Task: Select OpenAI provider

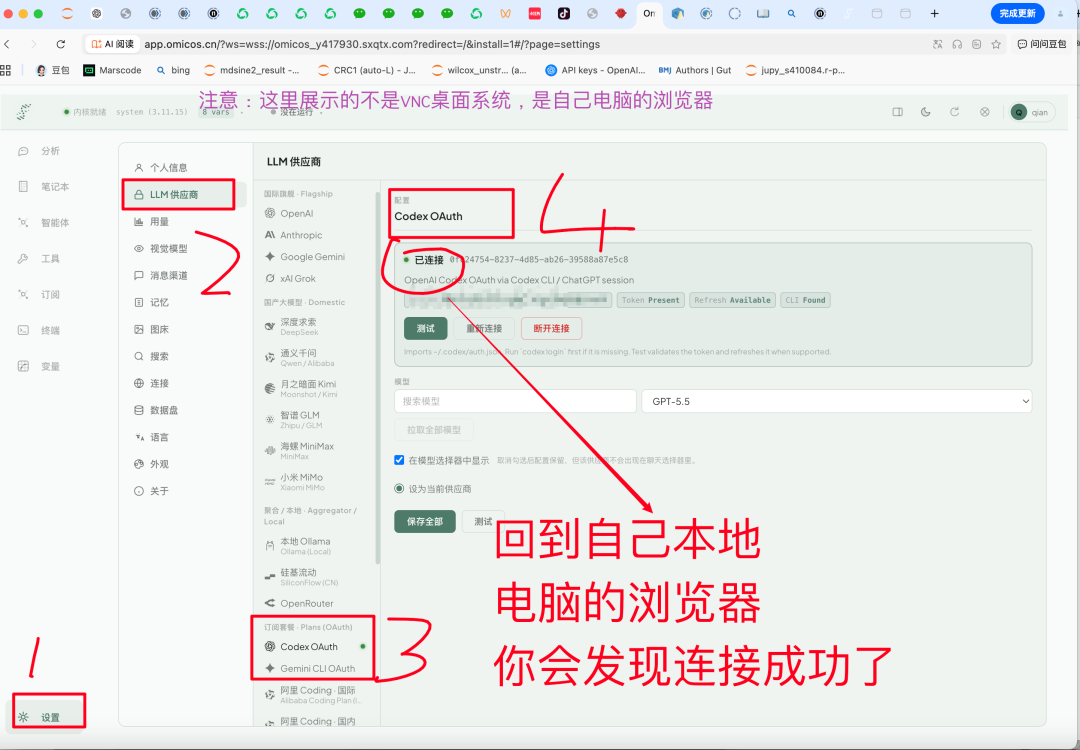Action: (289, 213)
